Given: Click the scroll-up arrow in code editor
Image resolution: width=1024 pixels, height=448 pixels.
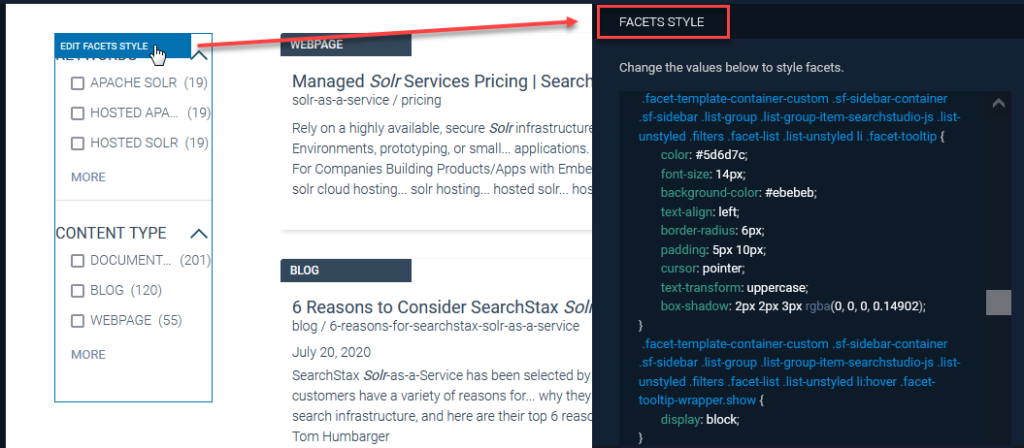Looking at the screenshot, I should pos(998,103).
